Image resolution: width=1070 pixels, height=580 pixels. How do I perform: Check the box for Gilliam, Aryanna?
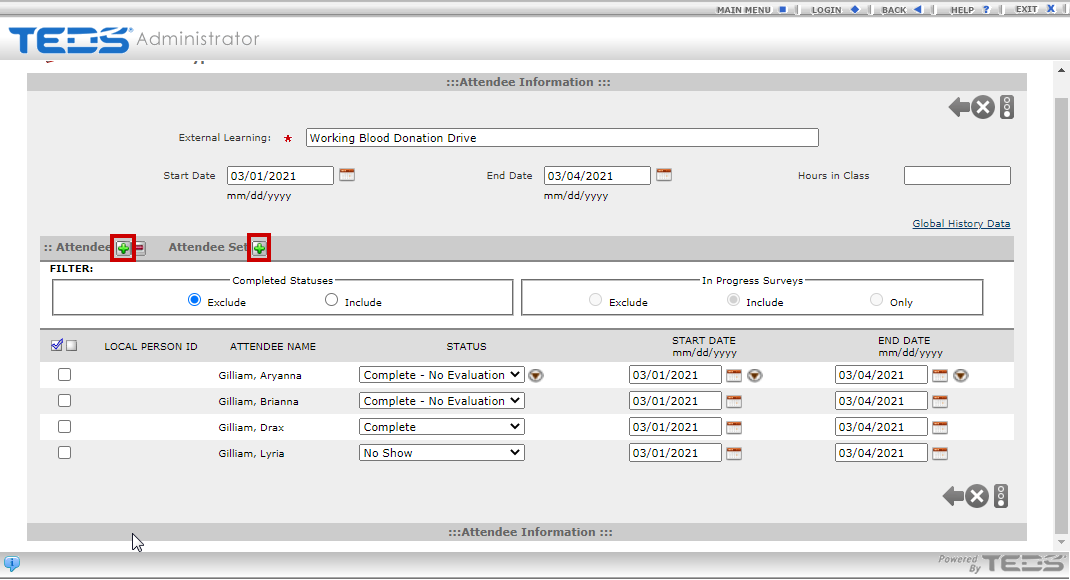(64, 375)
